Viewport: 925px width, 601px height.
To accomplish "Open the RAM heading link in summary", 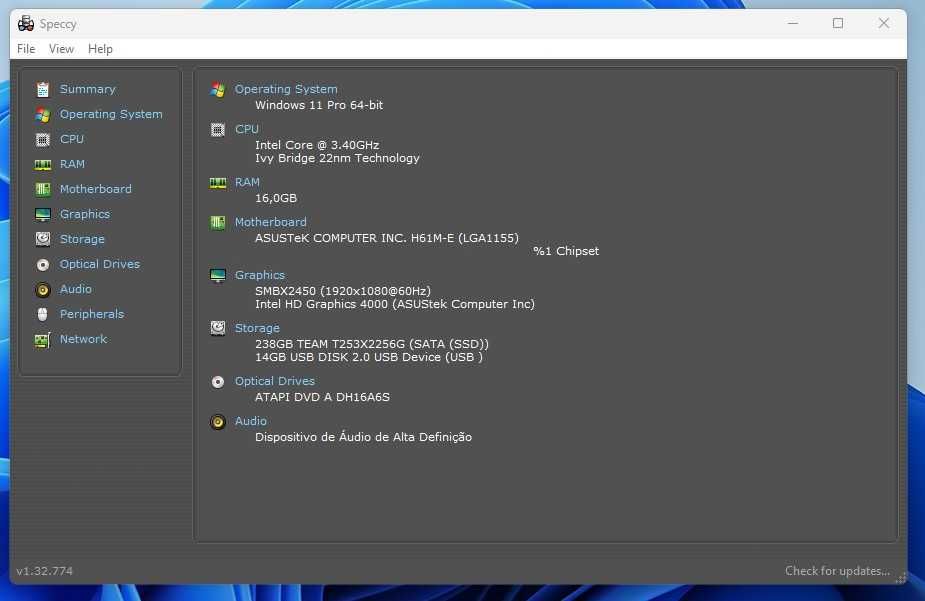I will click(x=247, y=182).
